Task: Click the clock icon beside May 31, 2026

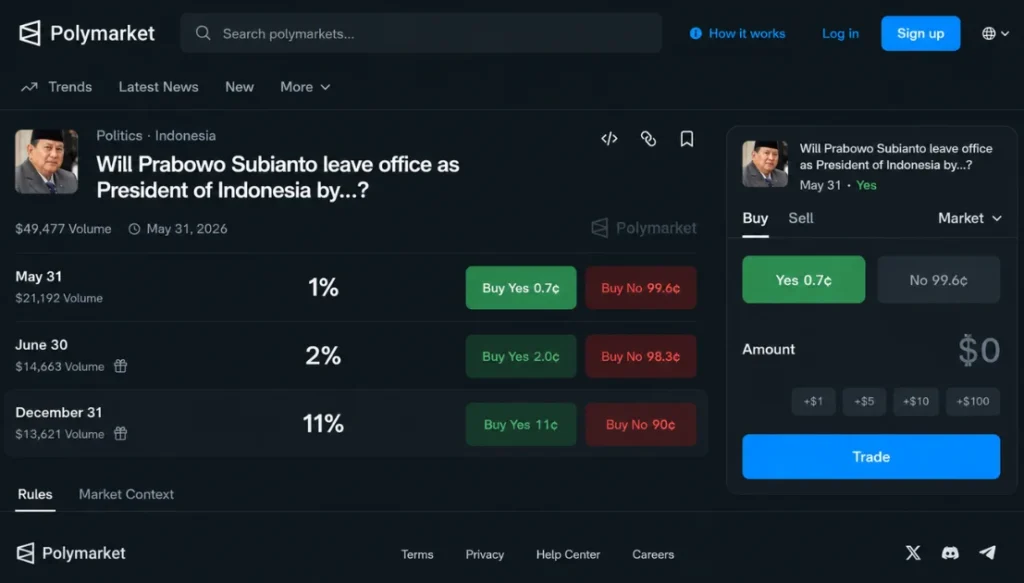Action: point(134,229)
